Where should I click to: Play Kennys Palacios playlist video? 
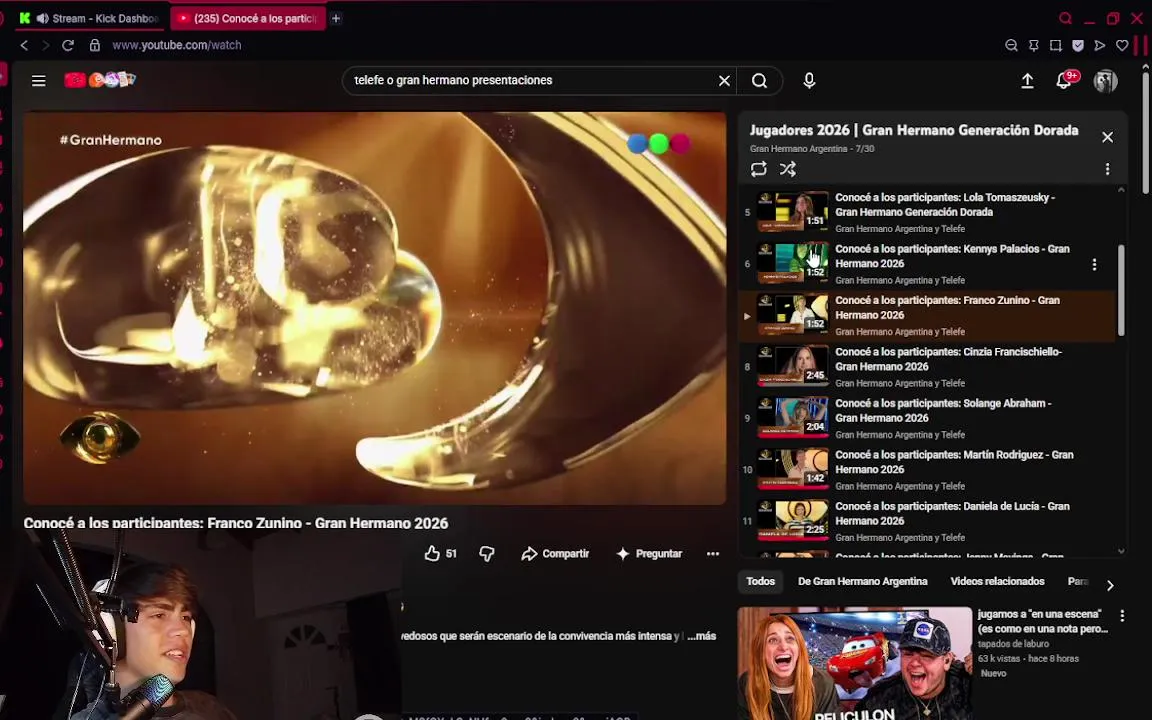(929, 264)
